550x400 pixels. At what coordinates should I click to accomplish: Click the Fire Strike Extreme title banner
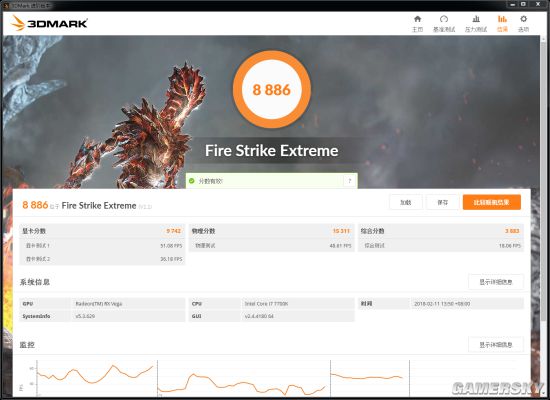[x=272, y=151]
